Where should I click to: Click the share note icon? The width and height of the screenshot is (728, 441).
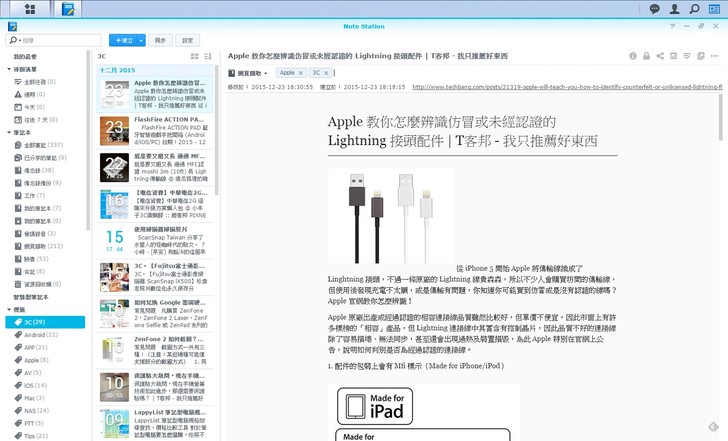[660, 56]
